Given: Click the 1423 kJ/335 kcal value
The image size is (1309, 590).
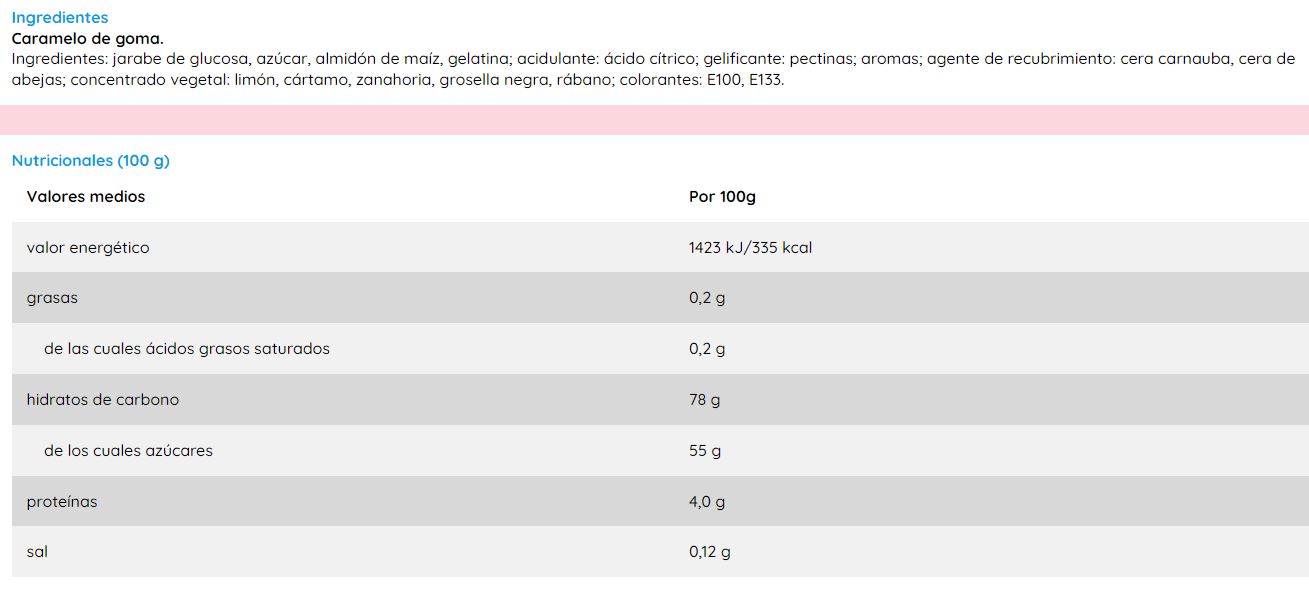Looking at the screenshot, I should (750, 248).
